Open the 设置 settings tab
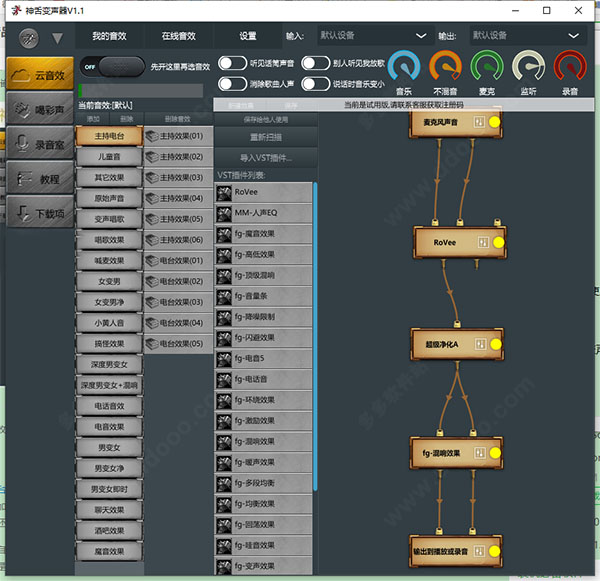 coord(248,36)
